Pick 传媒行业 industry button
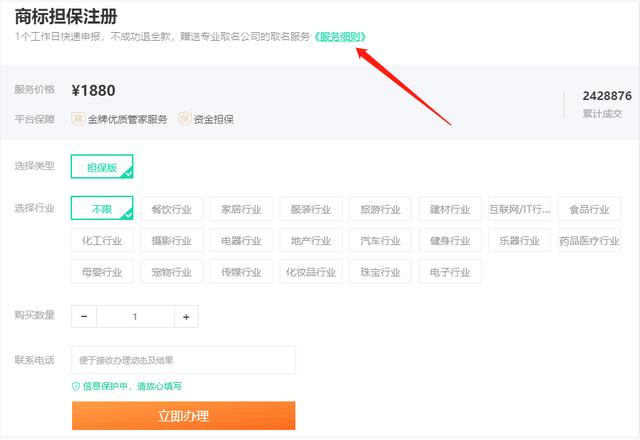This screenshot has width=640, height=440. [241, 272]
